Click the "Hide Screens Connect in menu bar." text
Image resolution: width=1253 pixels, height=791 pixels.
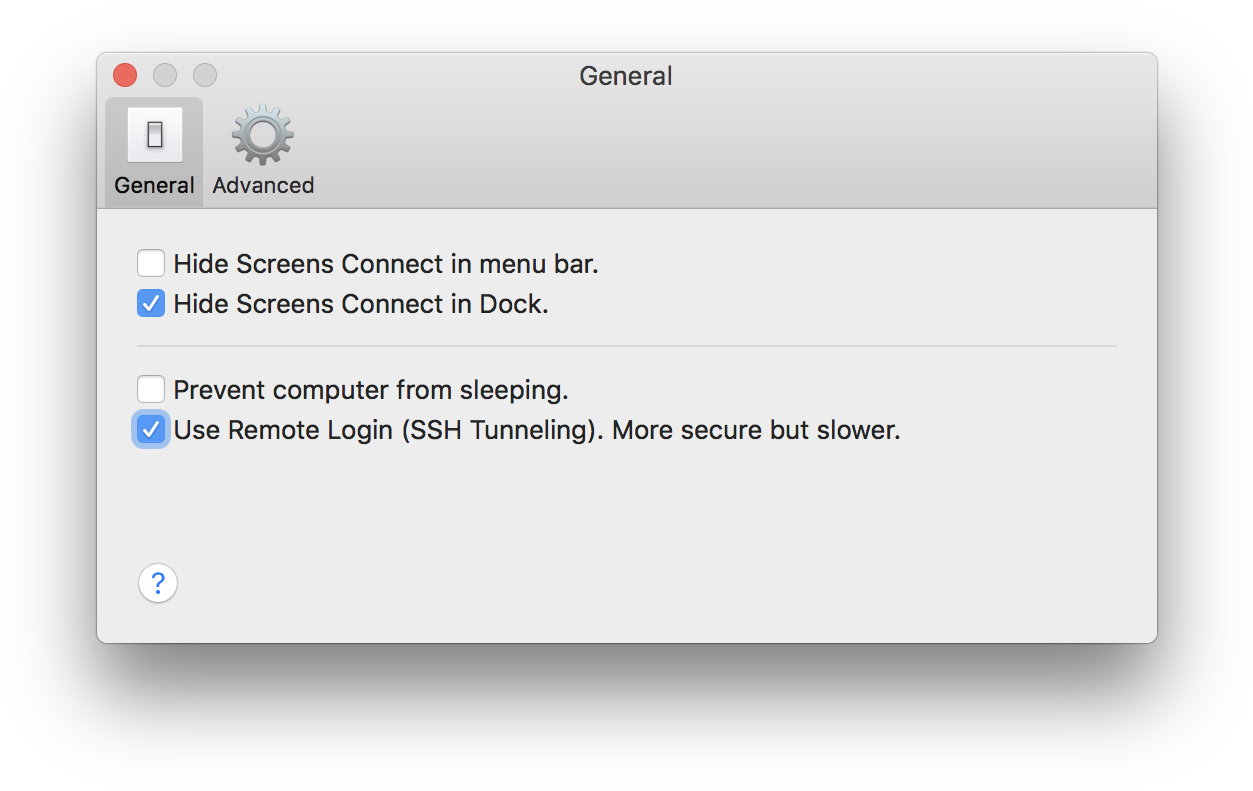point(385,264)
